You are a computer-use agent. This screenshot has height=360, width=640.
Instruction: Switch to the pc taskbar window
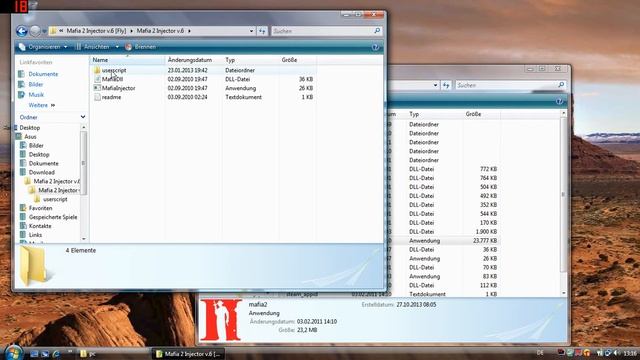tap(113, 354)
